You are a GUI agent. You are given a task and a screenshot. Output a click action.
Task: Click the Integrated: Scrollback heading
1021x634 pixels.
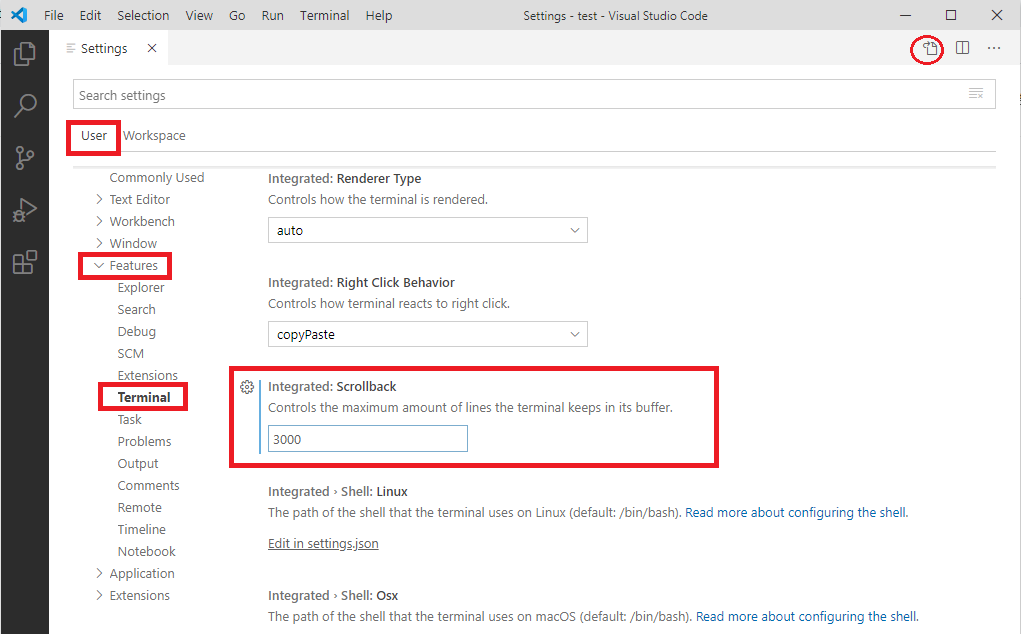[332, 387]
